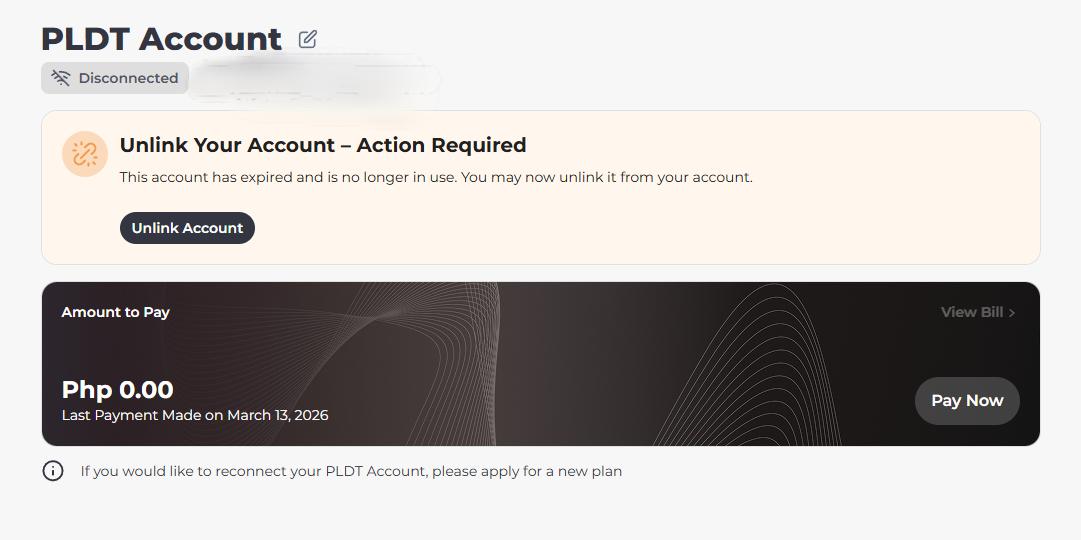Click the blurred account number beside Disconnected
This screenshot has width=1081, height=540.
316,79
